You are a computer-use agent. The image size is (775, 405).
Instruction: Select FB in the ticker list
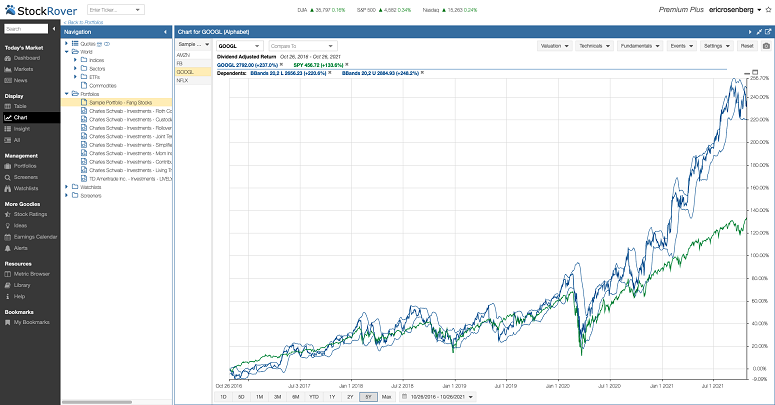(x=193, y=63)
